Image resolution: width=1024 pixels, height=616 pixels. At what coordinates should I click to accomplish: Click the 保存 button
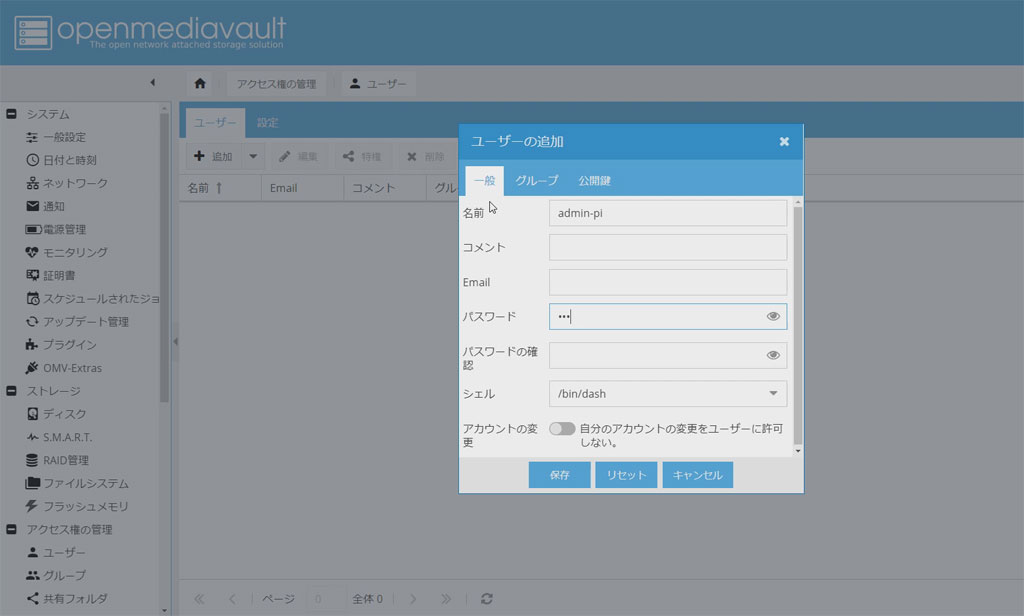[x=559, y=475]
